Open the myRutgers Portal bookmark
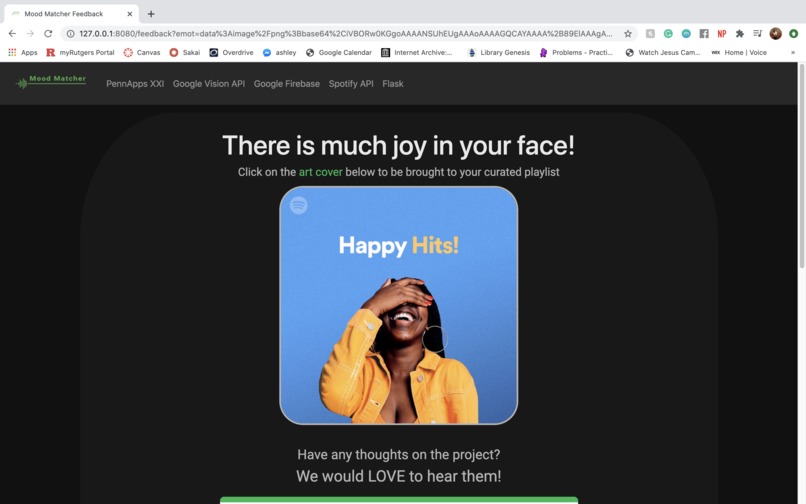 80,52
